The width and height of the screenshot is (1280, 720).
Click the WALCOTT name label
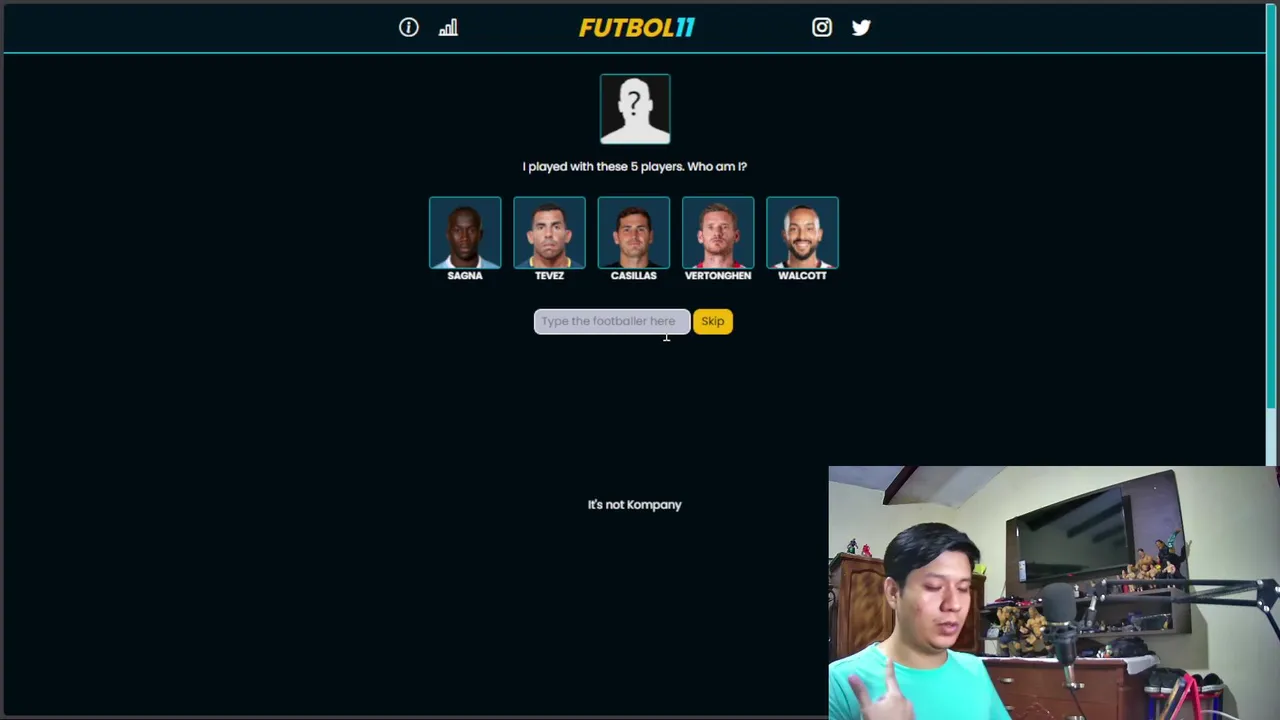pyautogui.click(x=802, y=276)
